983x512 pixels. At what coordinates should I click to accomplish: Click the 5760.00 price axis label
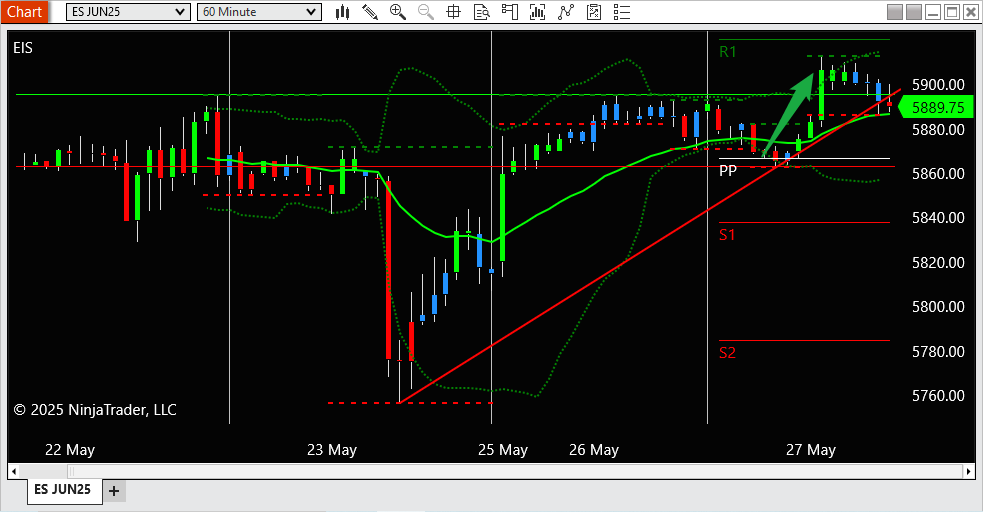938,395
